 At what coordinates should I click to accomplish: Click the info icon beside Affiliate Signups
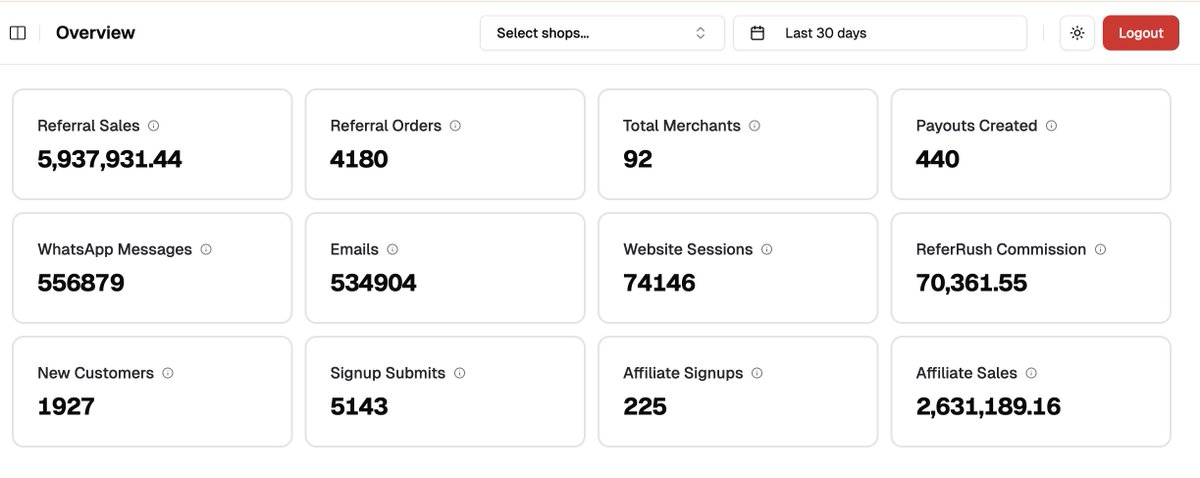click(x=757, y=373)
